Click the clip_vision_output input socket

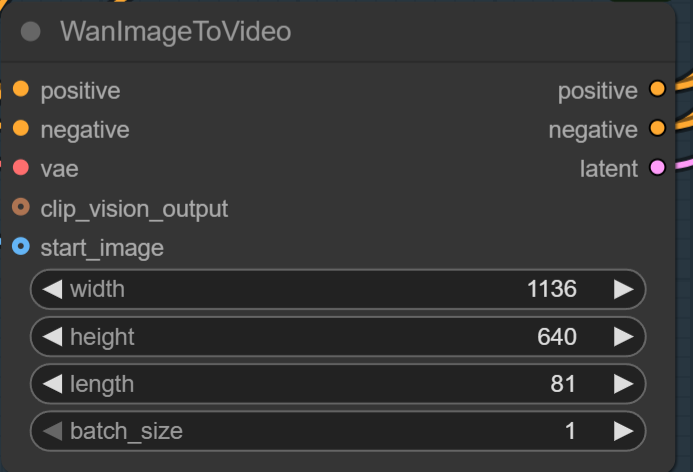pyautogui.click(x=21, y=208)
